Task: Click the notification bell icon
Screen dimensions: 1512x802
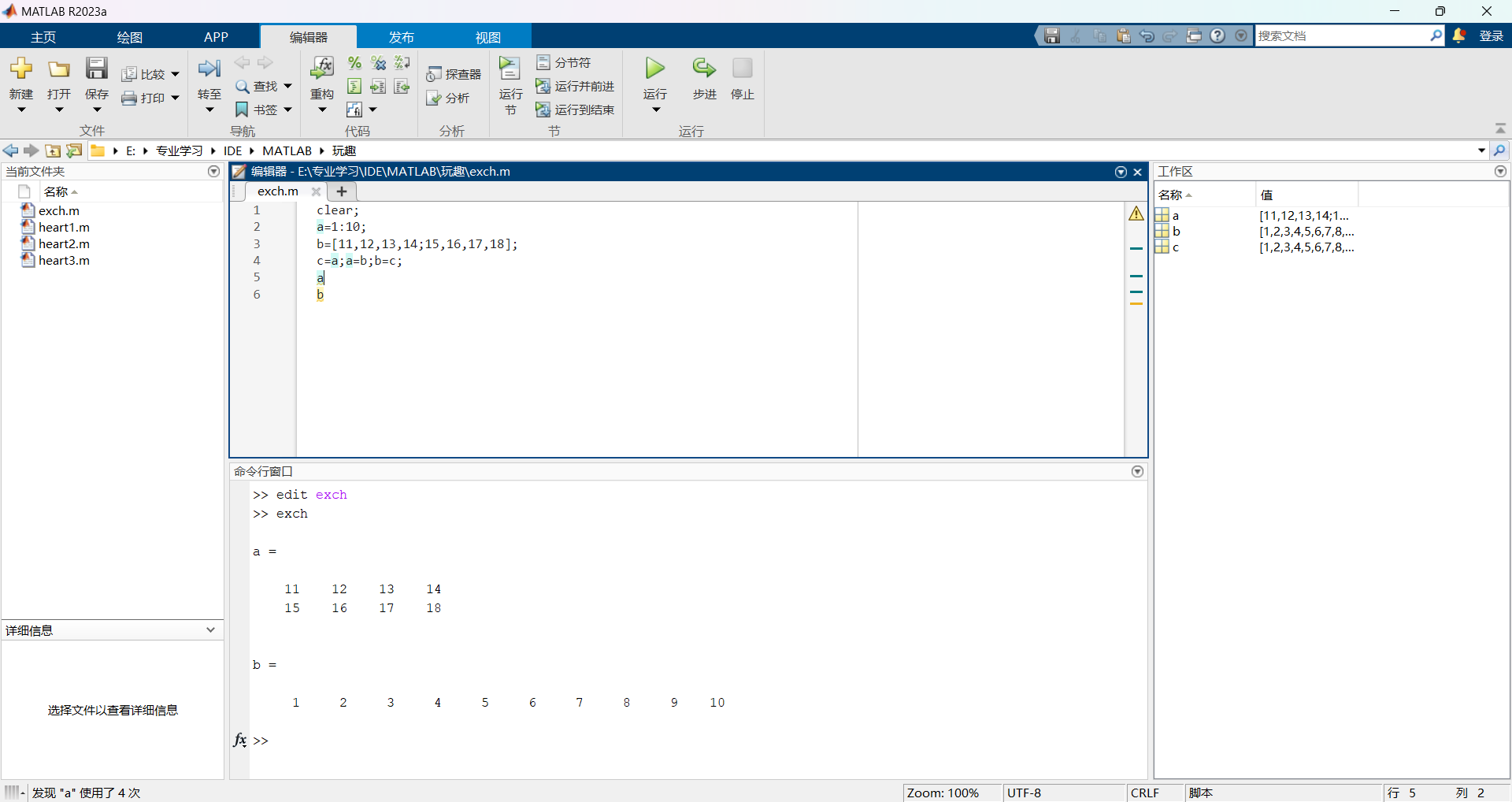Action: pyautogui.click(x=1458, y=35)
